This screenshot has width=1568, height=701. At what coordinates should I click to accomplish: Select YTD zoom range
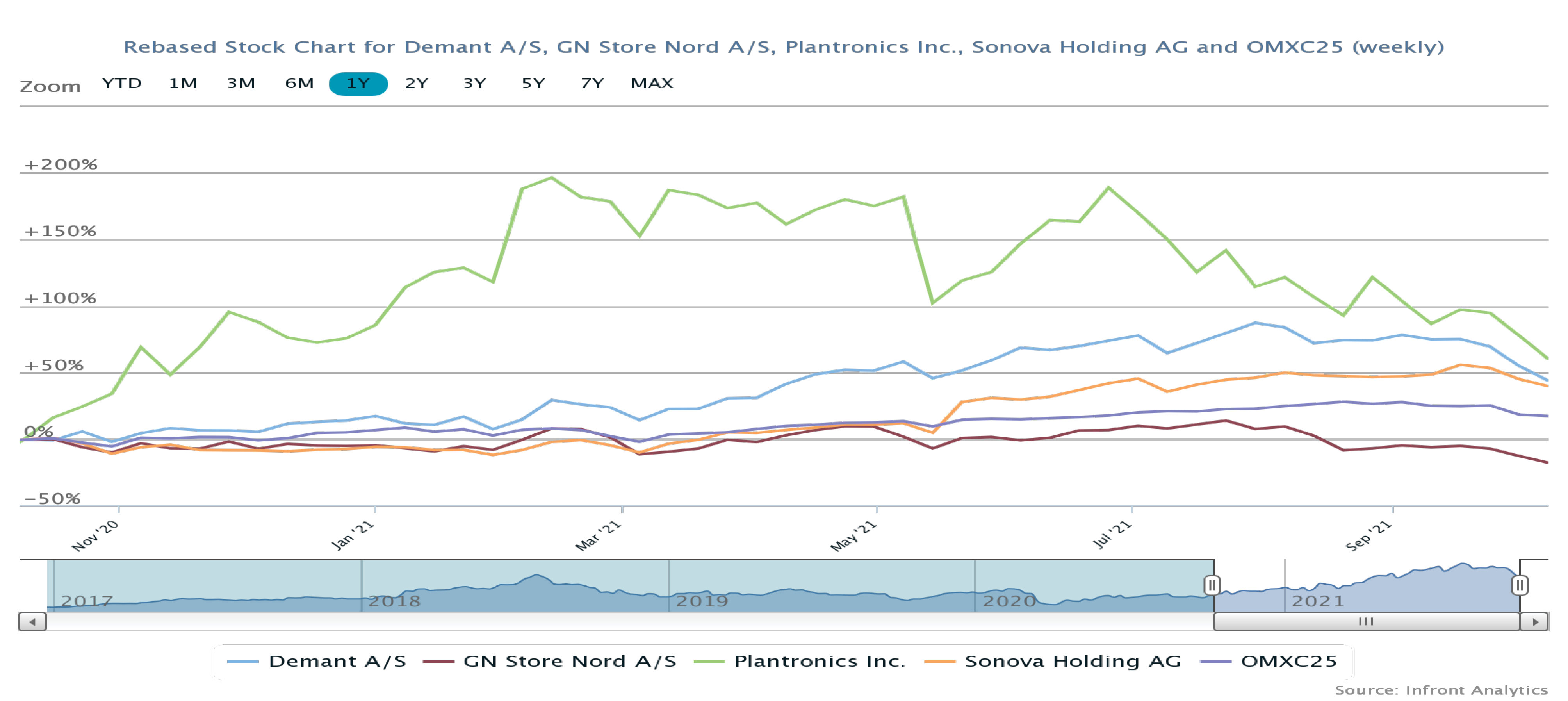(x=122, y=84)
